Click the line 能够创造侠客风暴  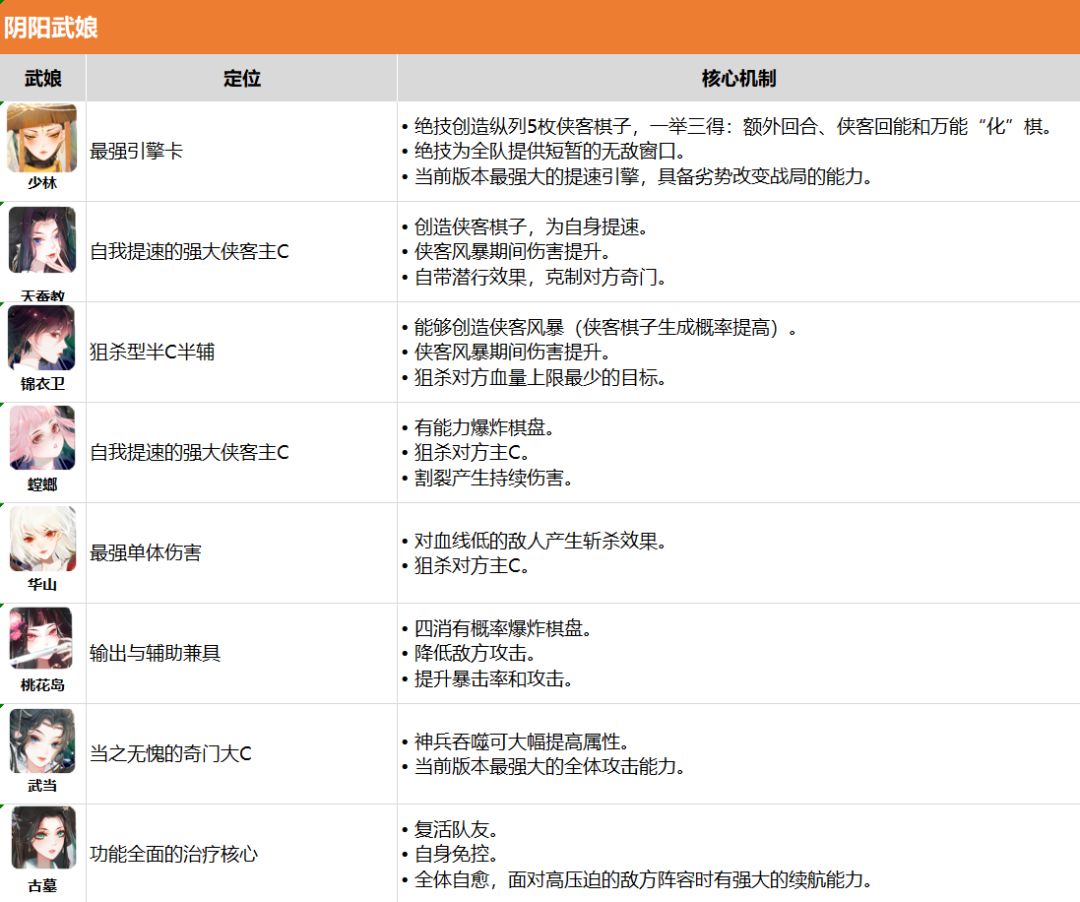point(600,327)
